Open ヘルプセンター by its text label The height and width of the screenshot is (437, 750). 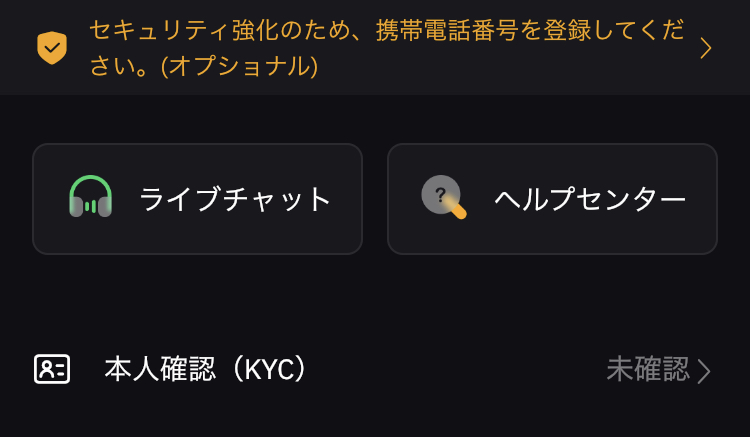pyautogui.click(x=590, y=199)
